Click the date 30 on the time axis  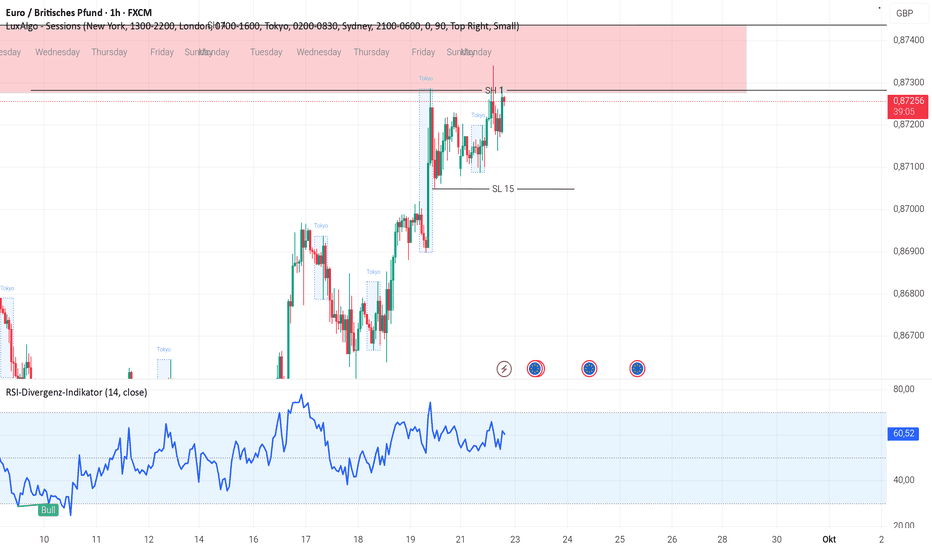click(776, 539)
